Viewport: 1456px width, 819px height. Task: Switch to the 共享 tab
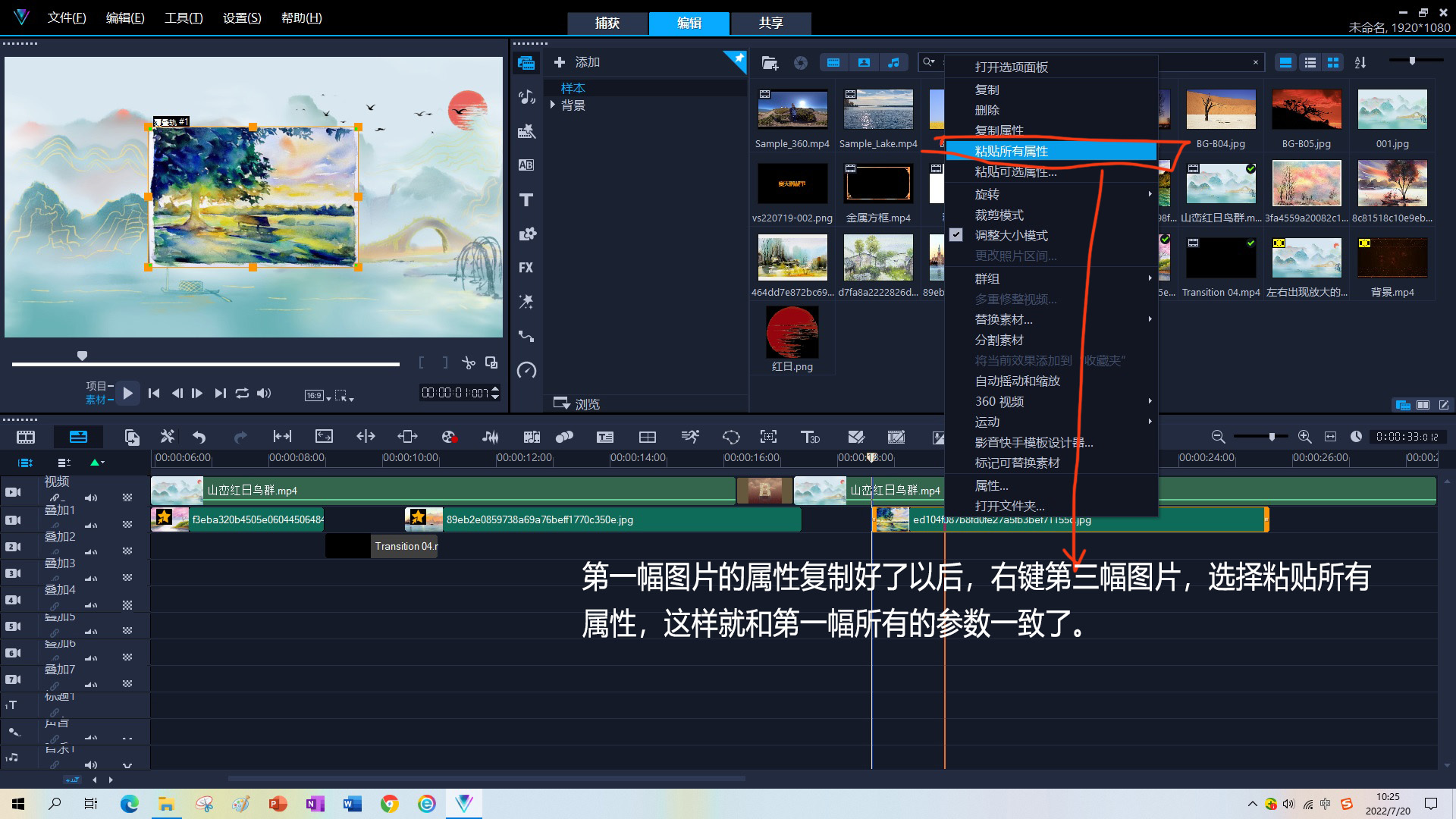pos(770,23)
